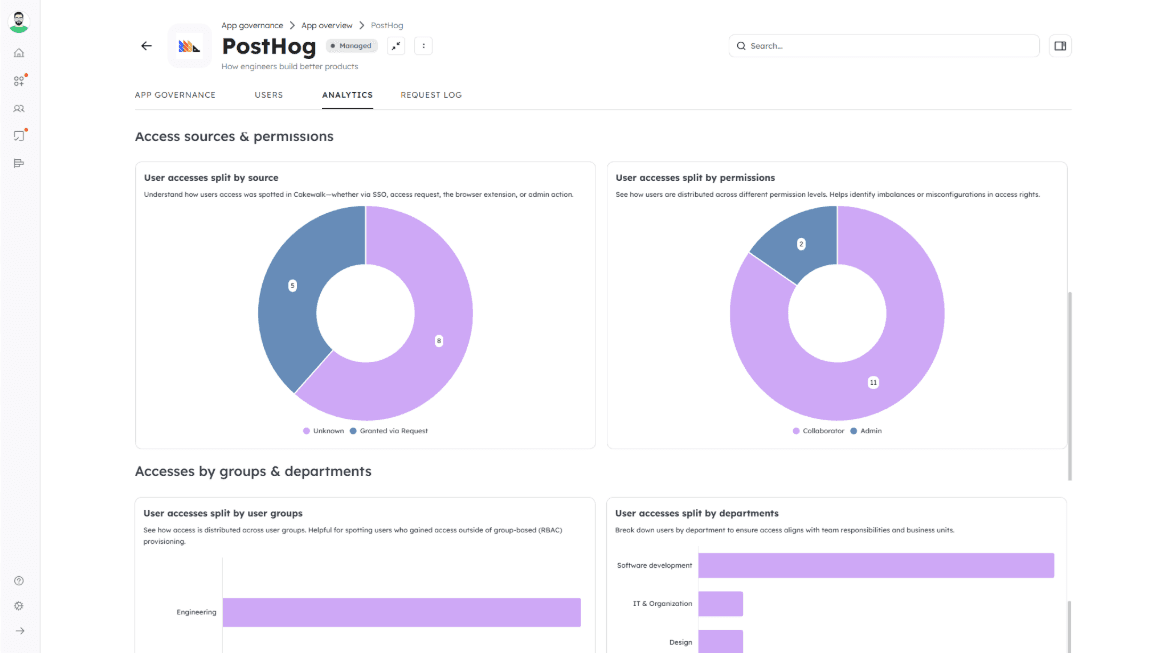Go to App governance breadcrumb link
The width and height of the screenshot is (1162, 653).
point(252,25)
